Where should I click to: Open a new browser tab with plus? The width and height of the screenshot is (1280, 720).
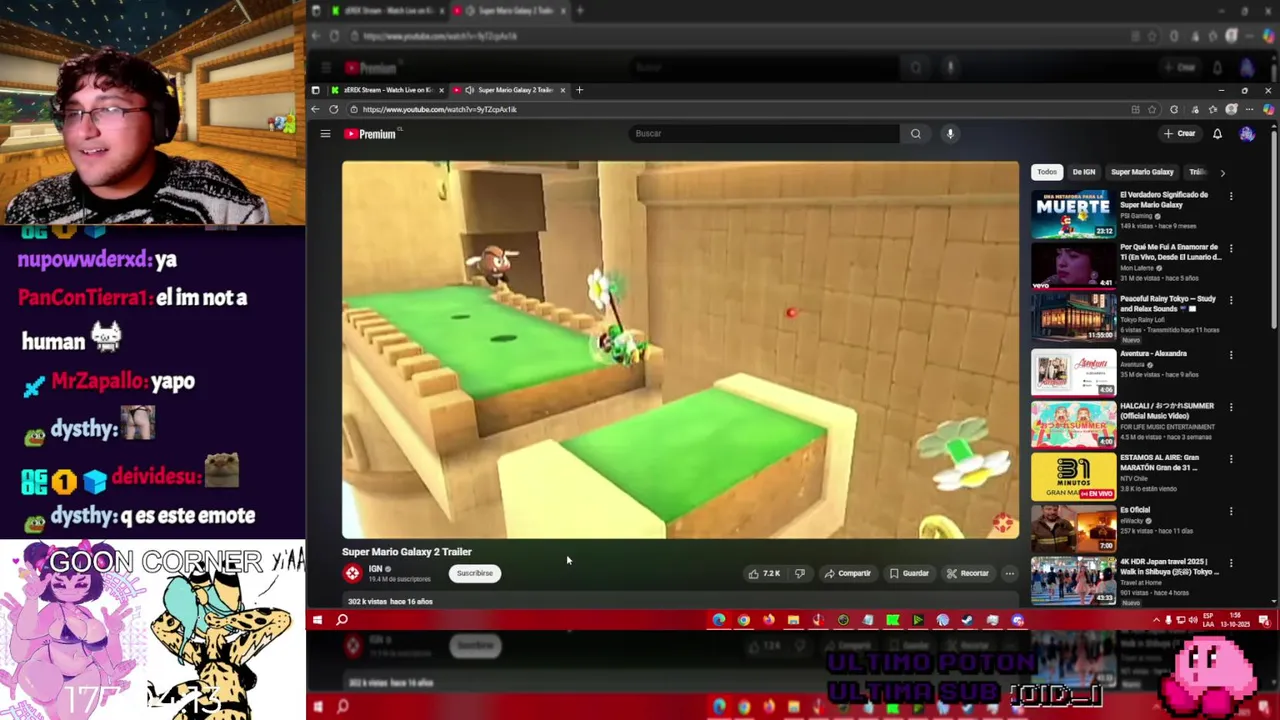[579, 90]
